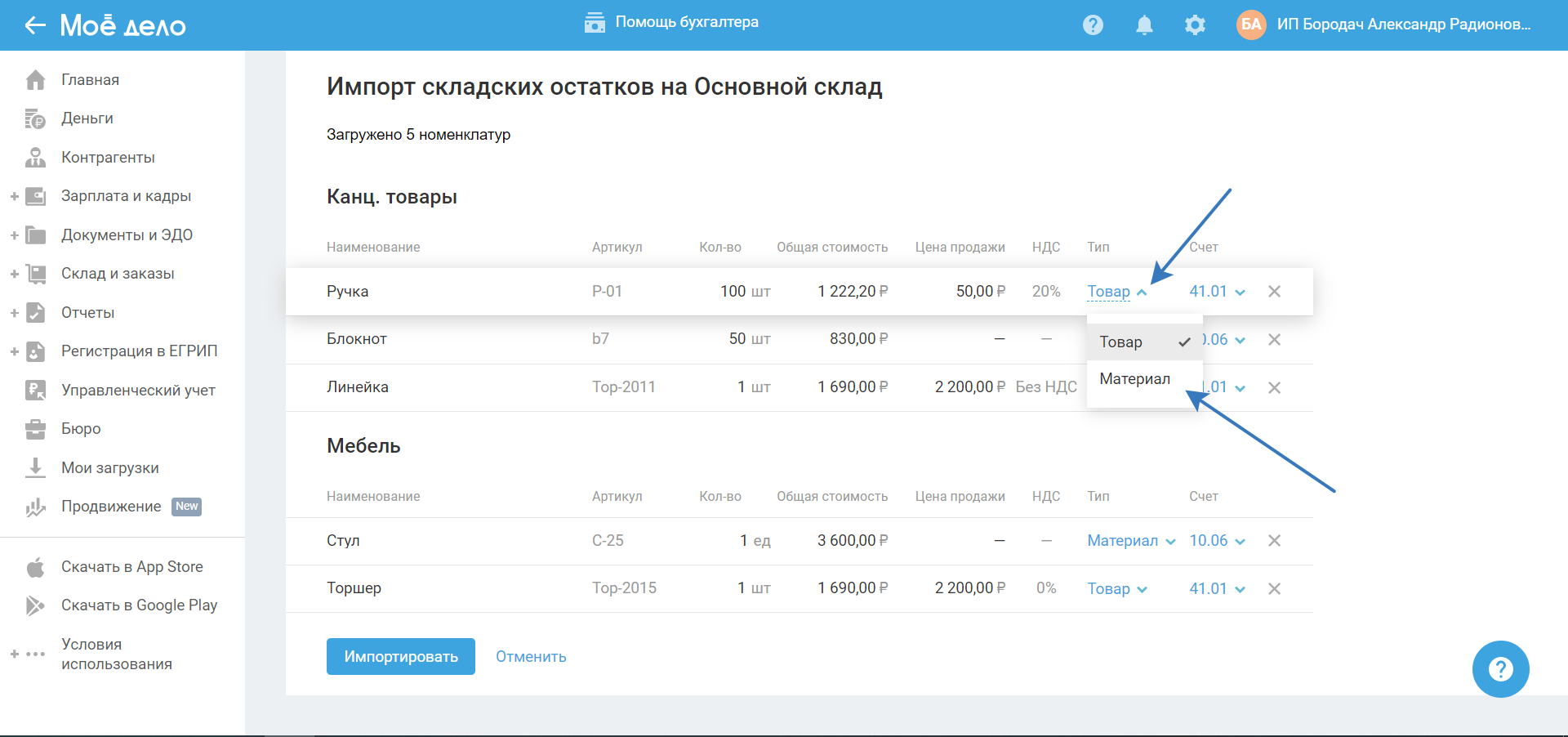The width and height of the screenshot is (1568, 737).
Task: Expand the Зарплата и кадры section
Action: 125,196
